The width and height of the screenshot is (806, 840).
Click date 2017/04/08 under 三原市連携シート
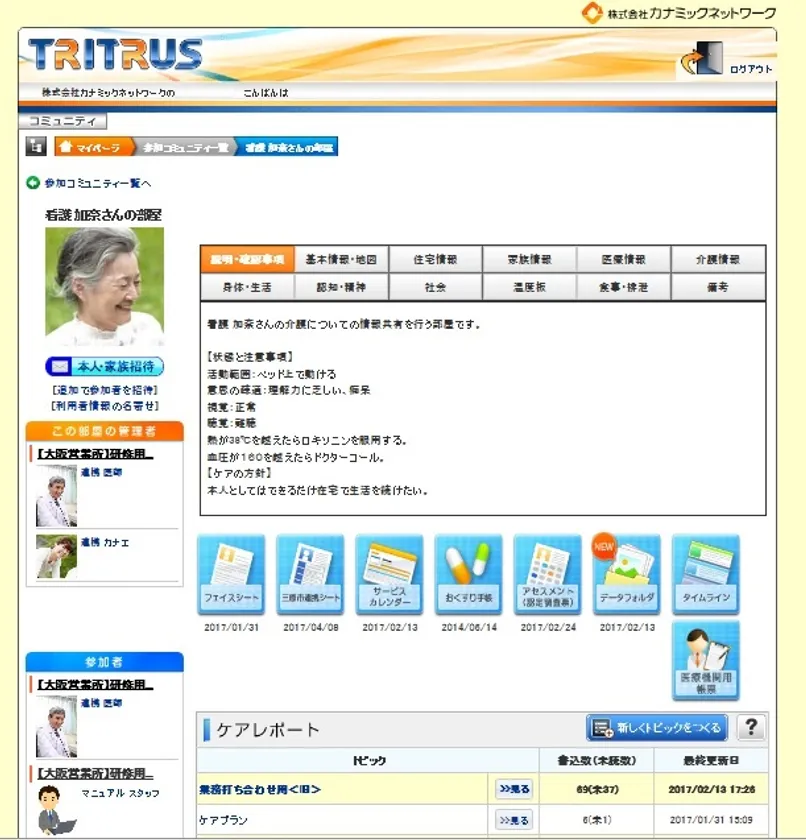point(311,627)
